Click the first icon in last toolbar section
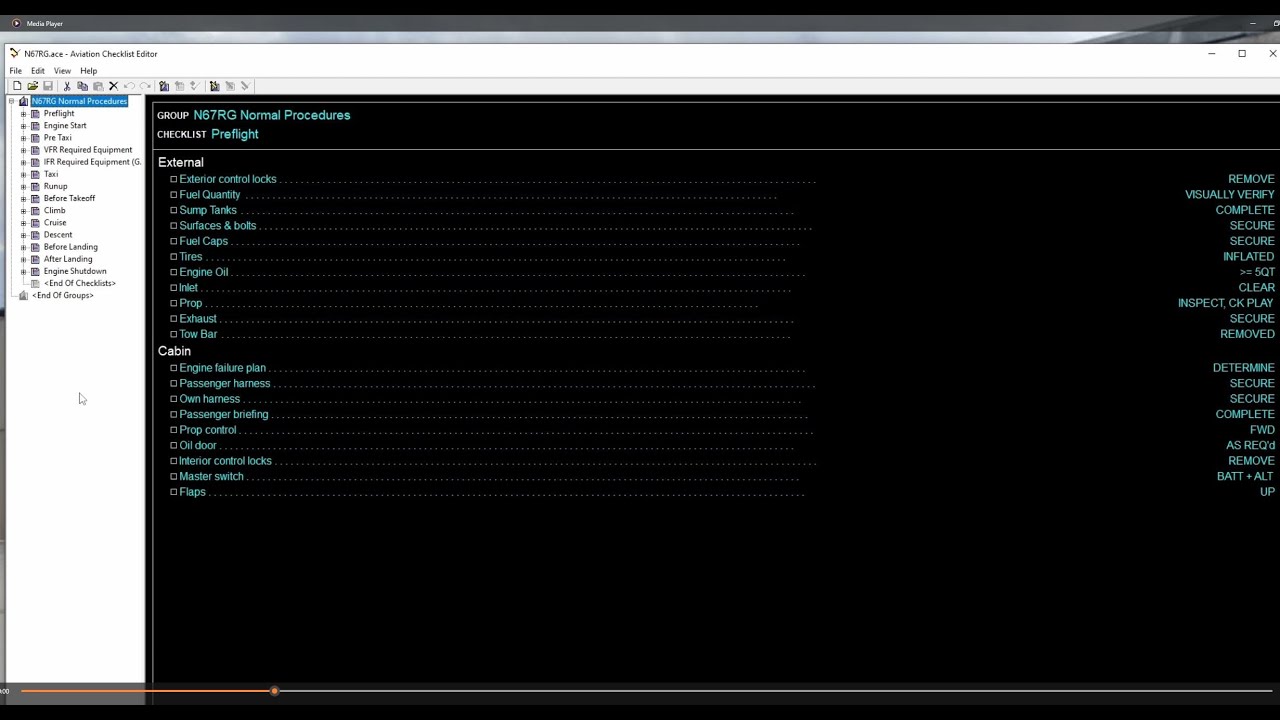Image resolution: width=1280 pixels, height=720 pixels. 214,86
